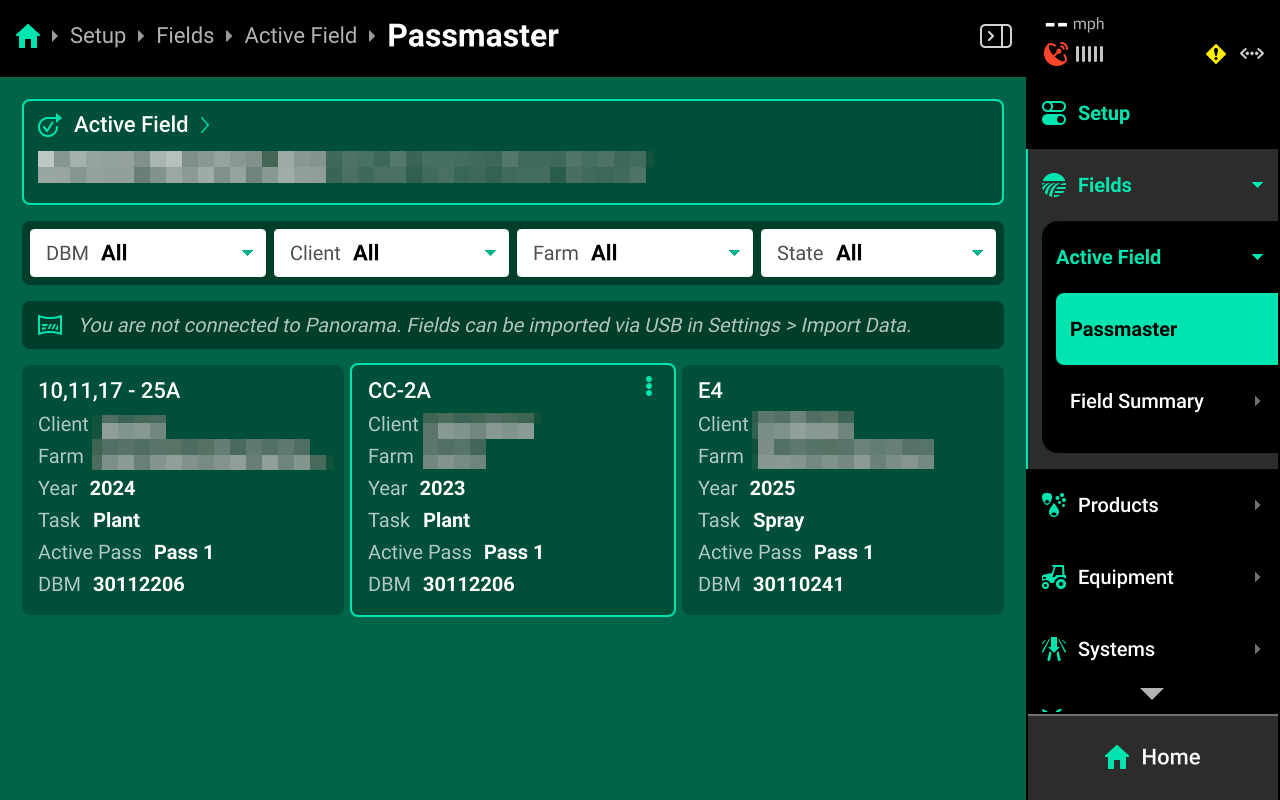The image size is (1280, 800).
Task: Expand the Products menu arrow
Action: [1258, 505]
